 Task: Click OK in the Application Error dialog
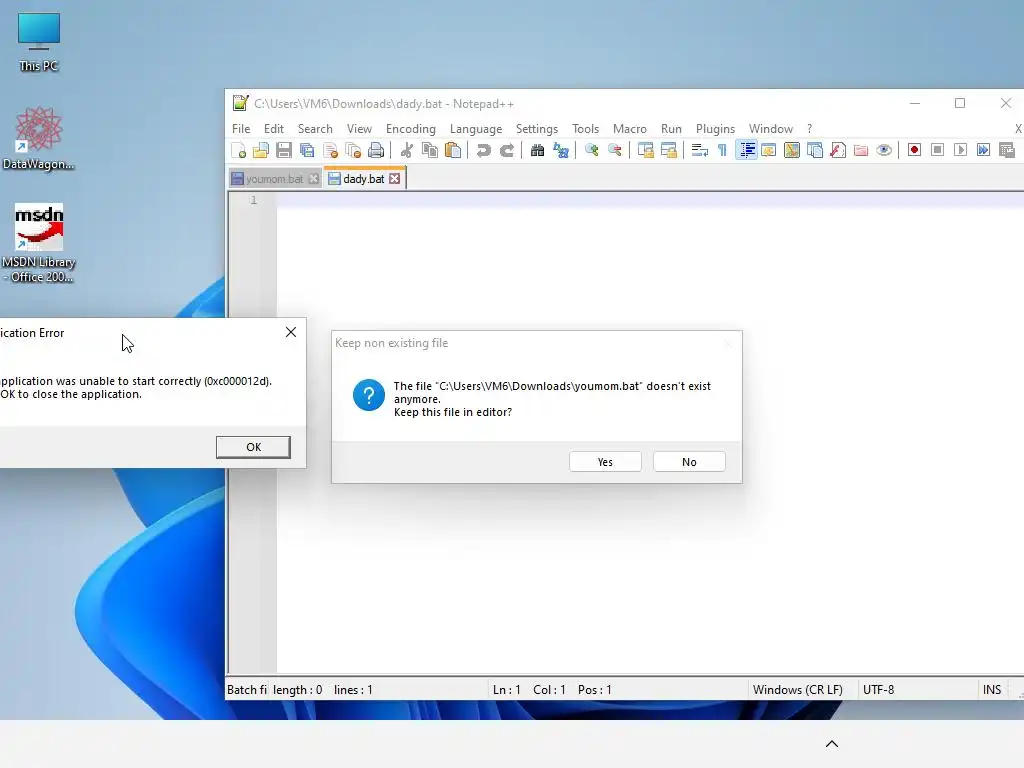[x=253, y=447]
